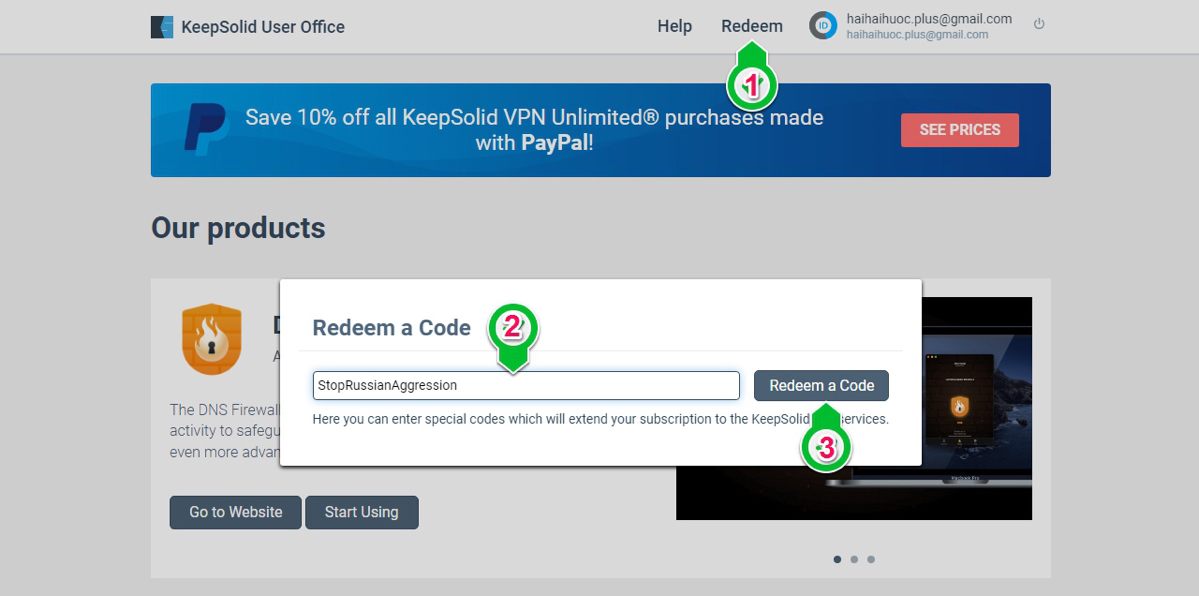This screenshot has height=596, width=1199.
Task: Click the PayPal logo in banner
Action: [x=204, y=130]
